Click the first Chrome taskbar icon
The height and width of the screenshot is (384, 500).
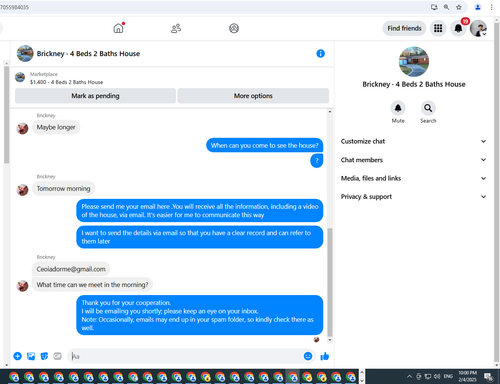pos(14,377)
